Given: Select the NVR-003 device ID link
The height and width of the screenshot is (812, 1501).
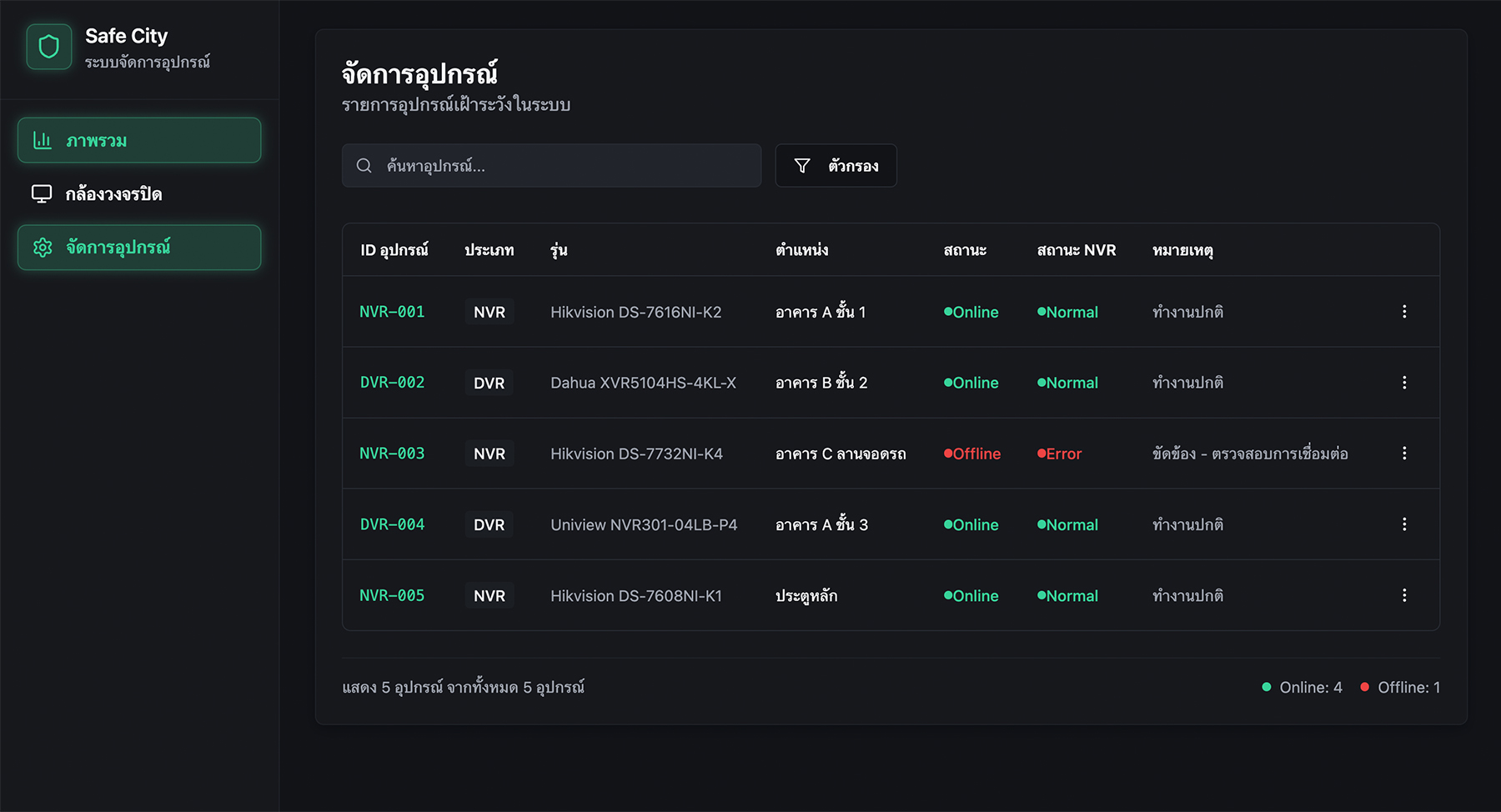Looking at the screenshot, I should tap(392, 454).
